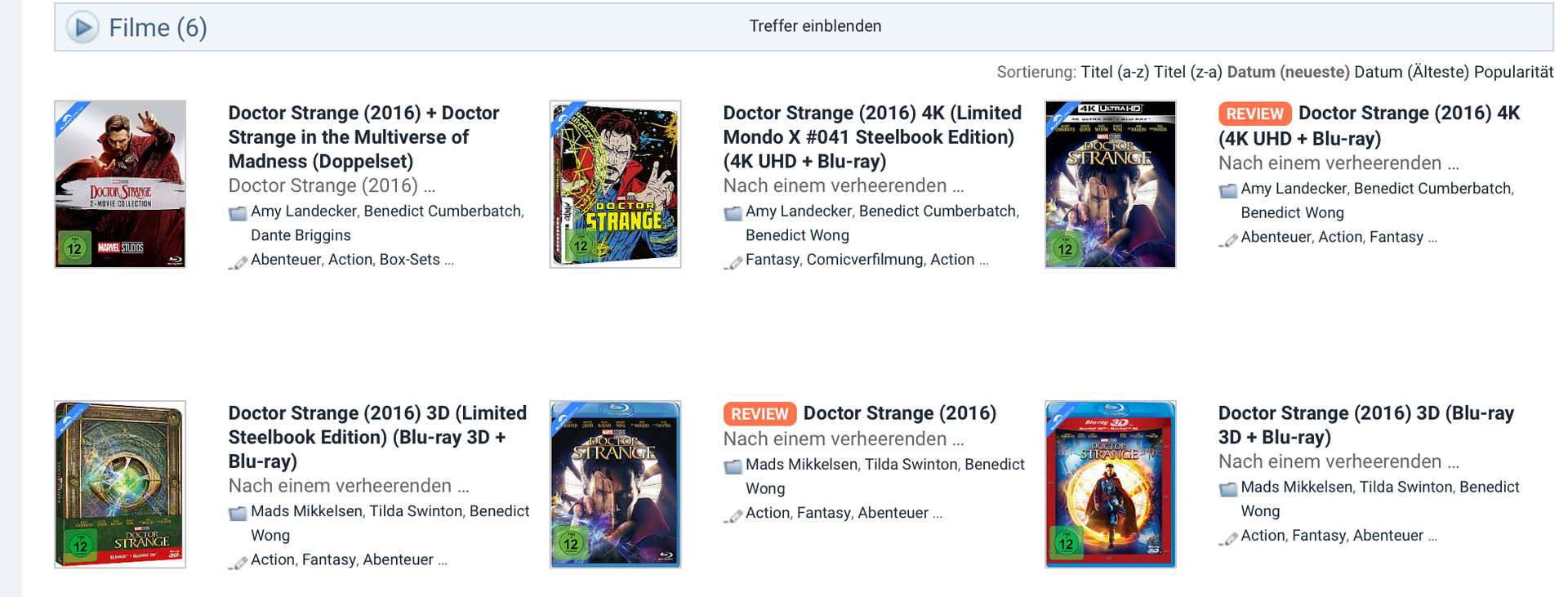
Task: Click cast folder icon for 3D Blu-ray entry
Action: [x=1227, y=489]
